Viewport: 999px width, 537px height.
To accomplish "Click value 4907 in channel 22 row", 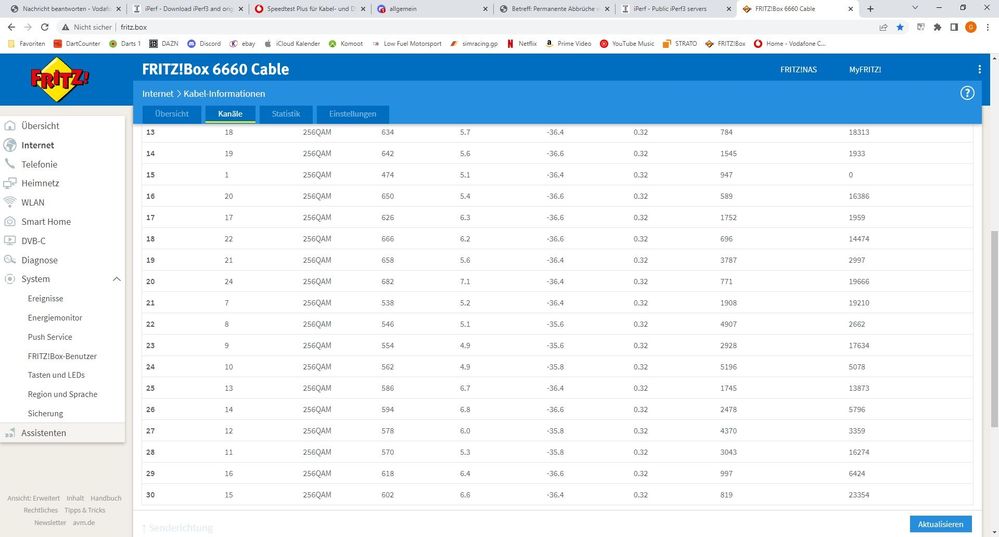I will point(728,324).
